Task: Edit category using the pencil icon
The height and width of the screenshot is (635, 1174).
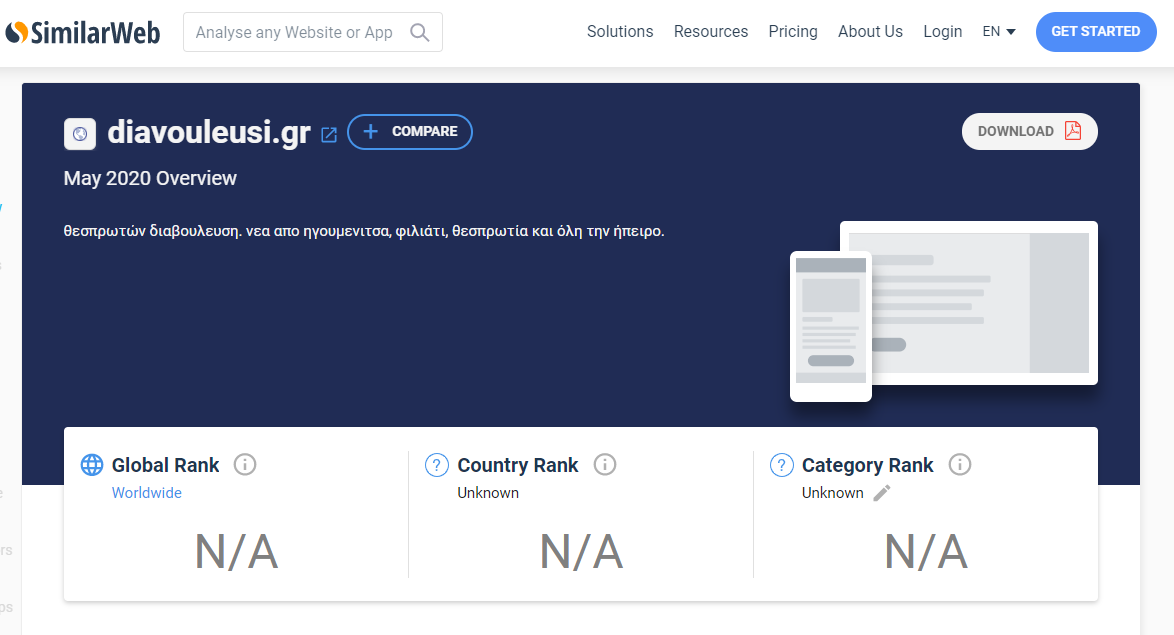Action: pos(882,493)
